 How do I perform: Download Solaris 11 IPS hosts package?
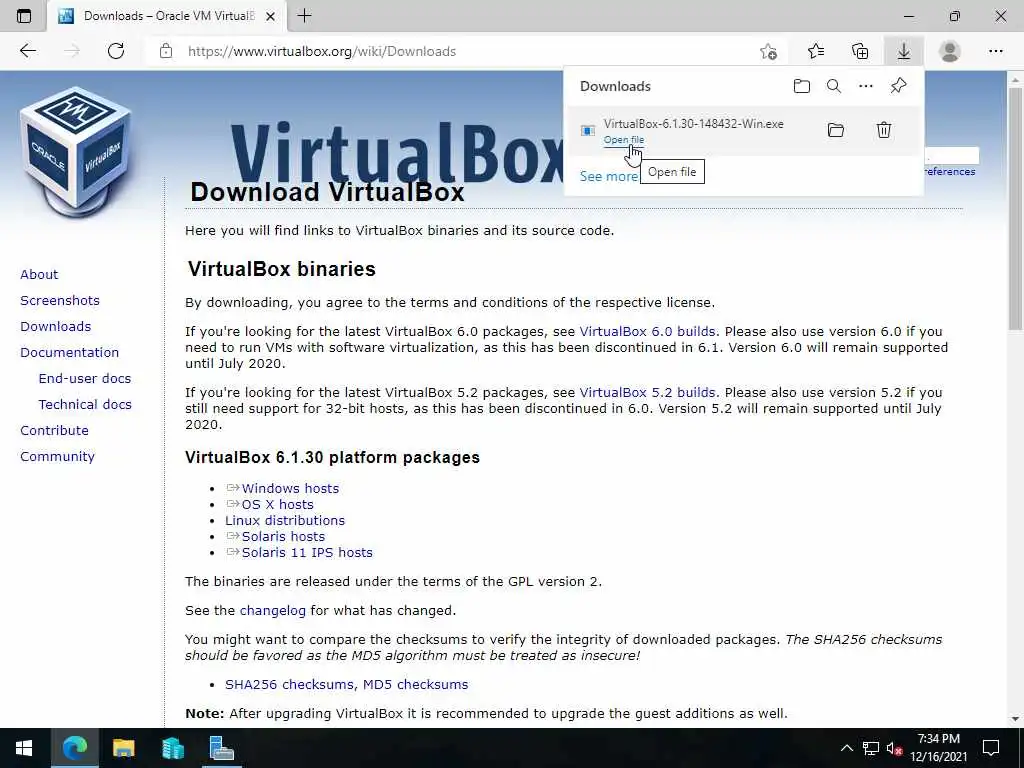(x=307, y=552)
